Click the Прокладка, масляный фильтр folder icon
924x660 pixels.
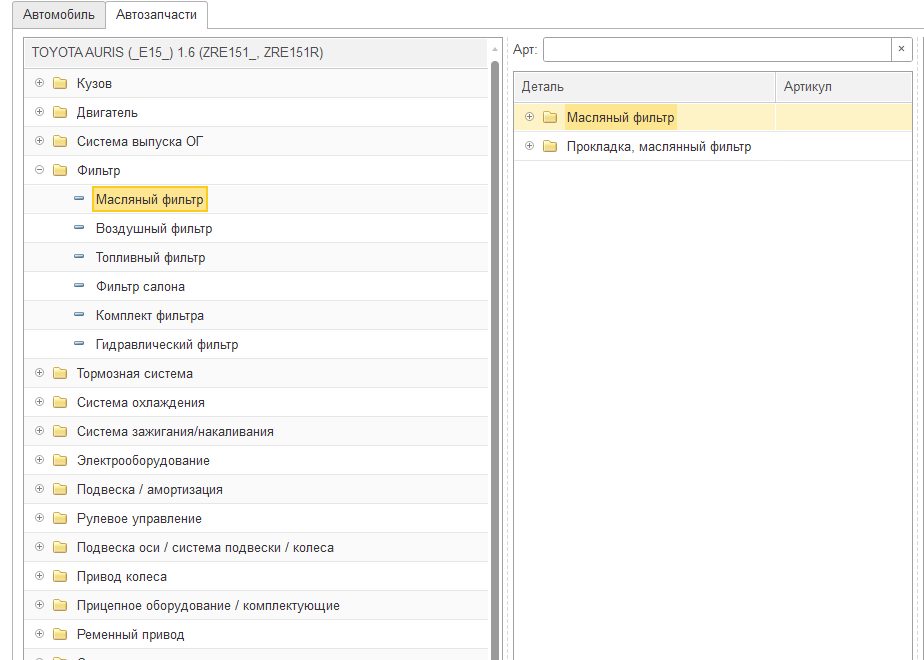550,146
